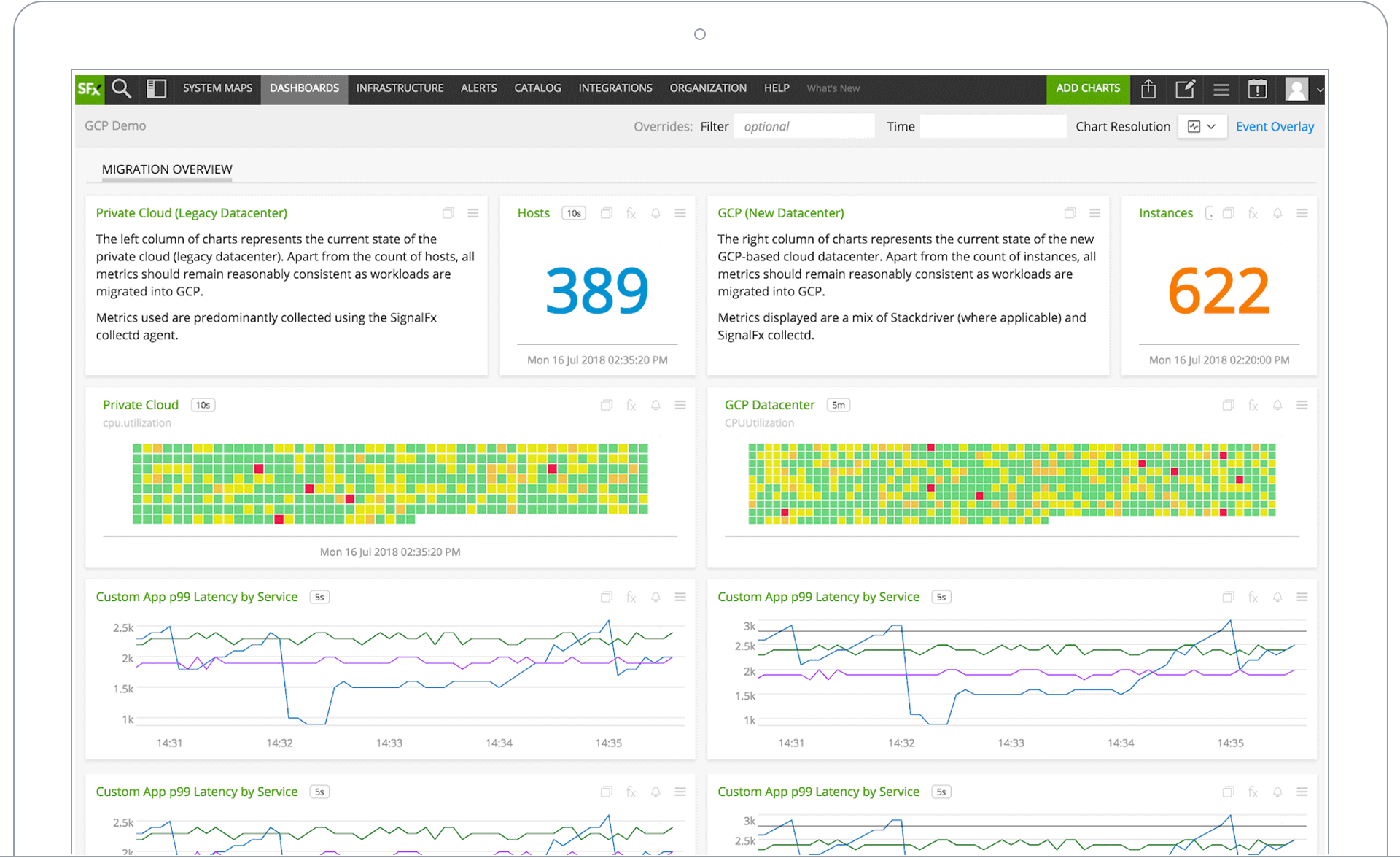Expand the user account dropdown arrow

[x=1320, y=90]
